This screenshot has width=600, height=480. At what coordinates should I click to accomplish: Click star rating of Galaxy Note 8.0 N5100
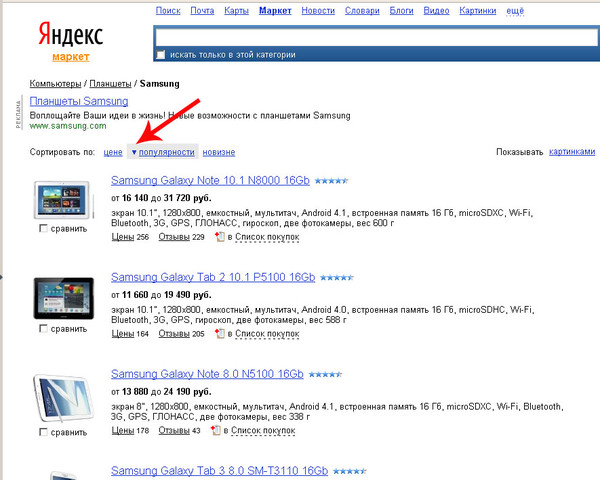[324, 374]
